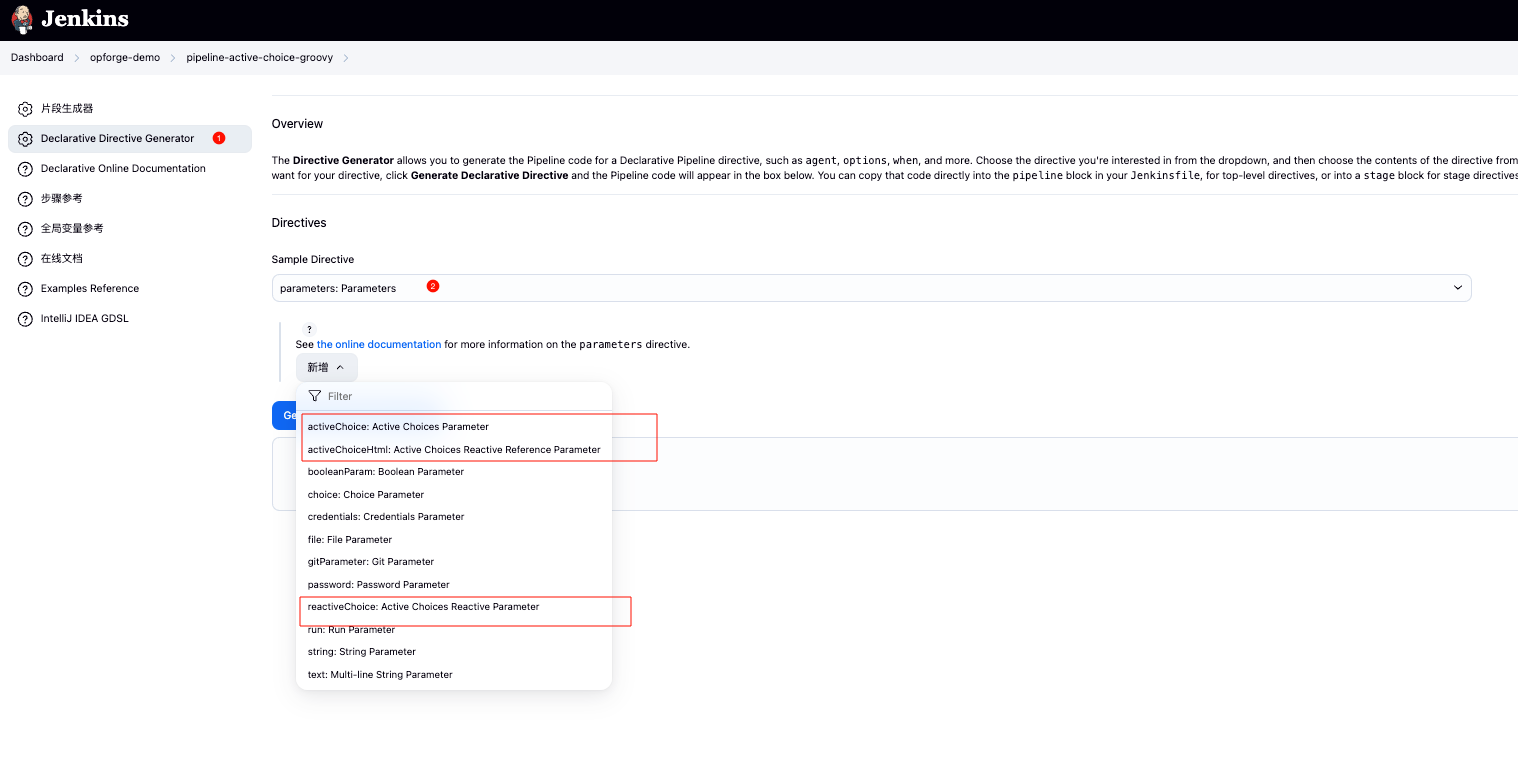The height and width of the screenshot is (766, 1518).
Task: Choose reactiveChoice: Active Choices Reactive Parameter
Action: (x=423, y=607)
